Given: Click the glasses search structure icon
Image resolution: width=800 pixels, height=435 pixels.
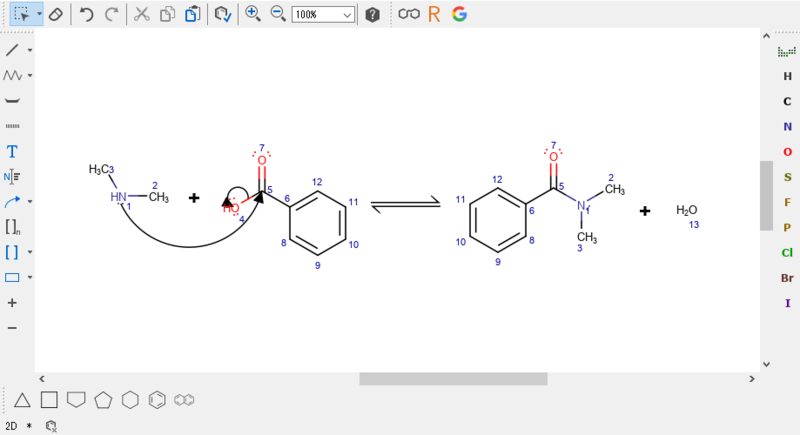Looking at the screenshot, I should point(409,14).
